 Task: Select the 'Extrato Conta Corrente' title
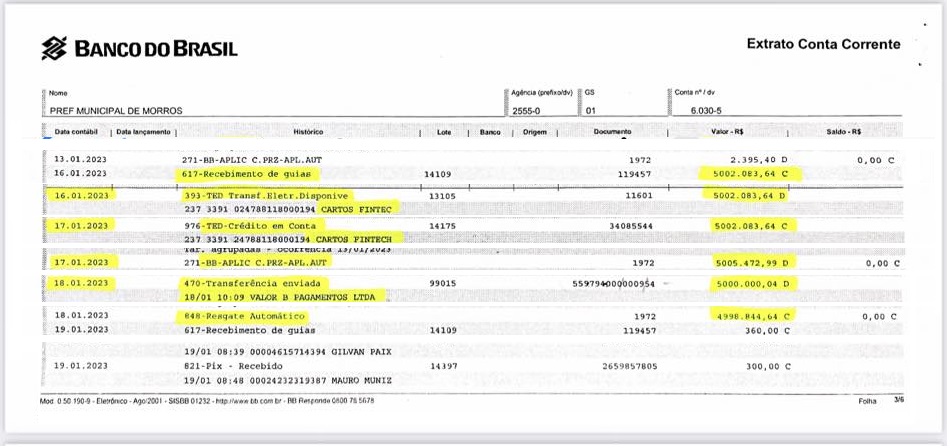[823, 44]
